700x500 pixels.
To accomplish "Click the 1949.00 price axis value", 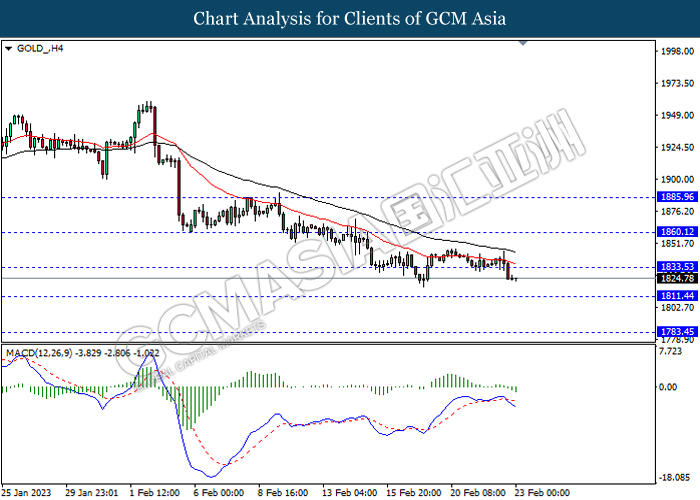I will point(677,116).
